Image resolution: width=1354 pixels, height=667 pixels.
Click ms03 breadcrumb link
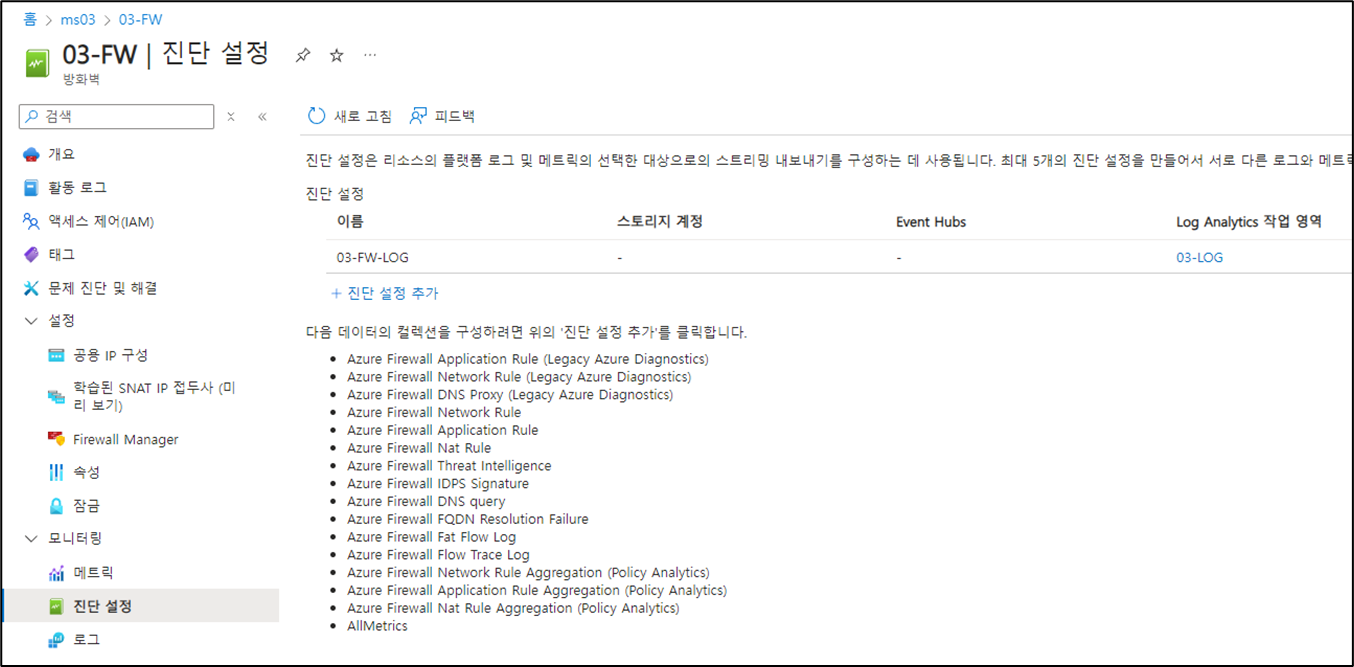point(78,20)
